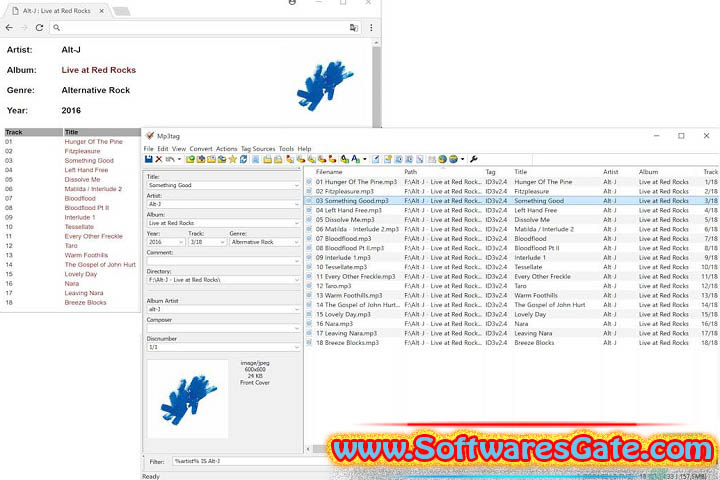Click the Tag Sources globe icon

pos(453,159)
